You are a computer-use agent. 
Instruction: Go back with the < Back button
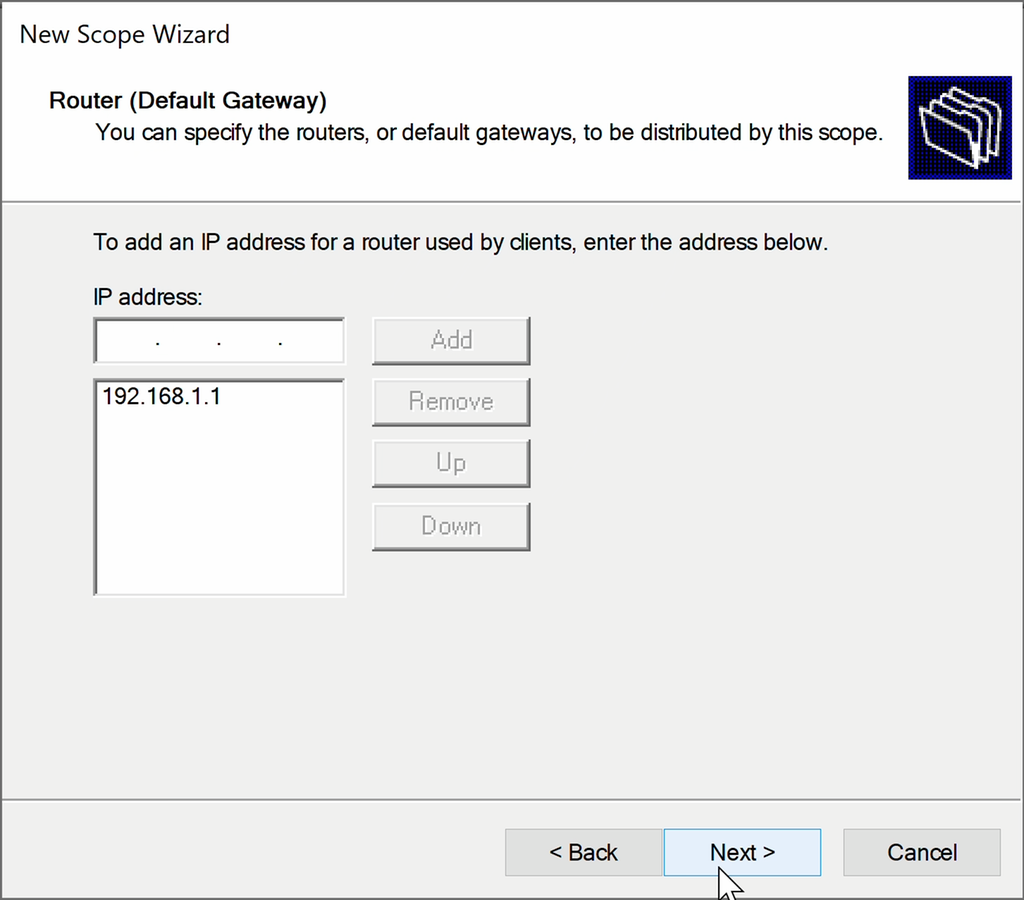point(583,852)
